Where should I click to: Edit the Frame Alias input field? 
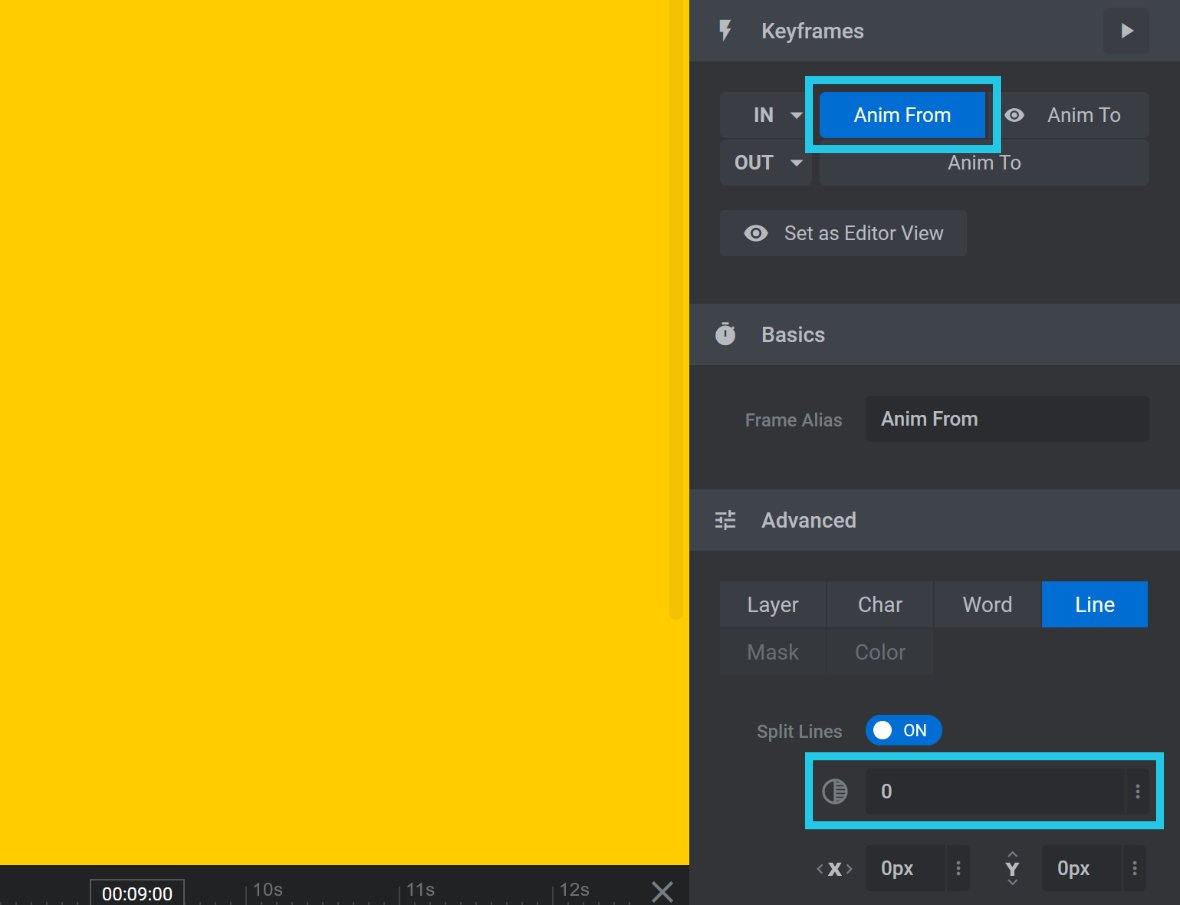tap(1007, 419)
